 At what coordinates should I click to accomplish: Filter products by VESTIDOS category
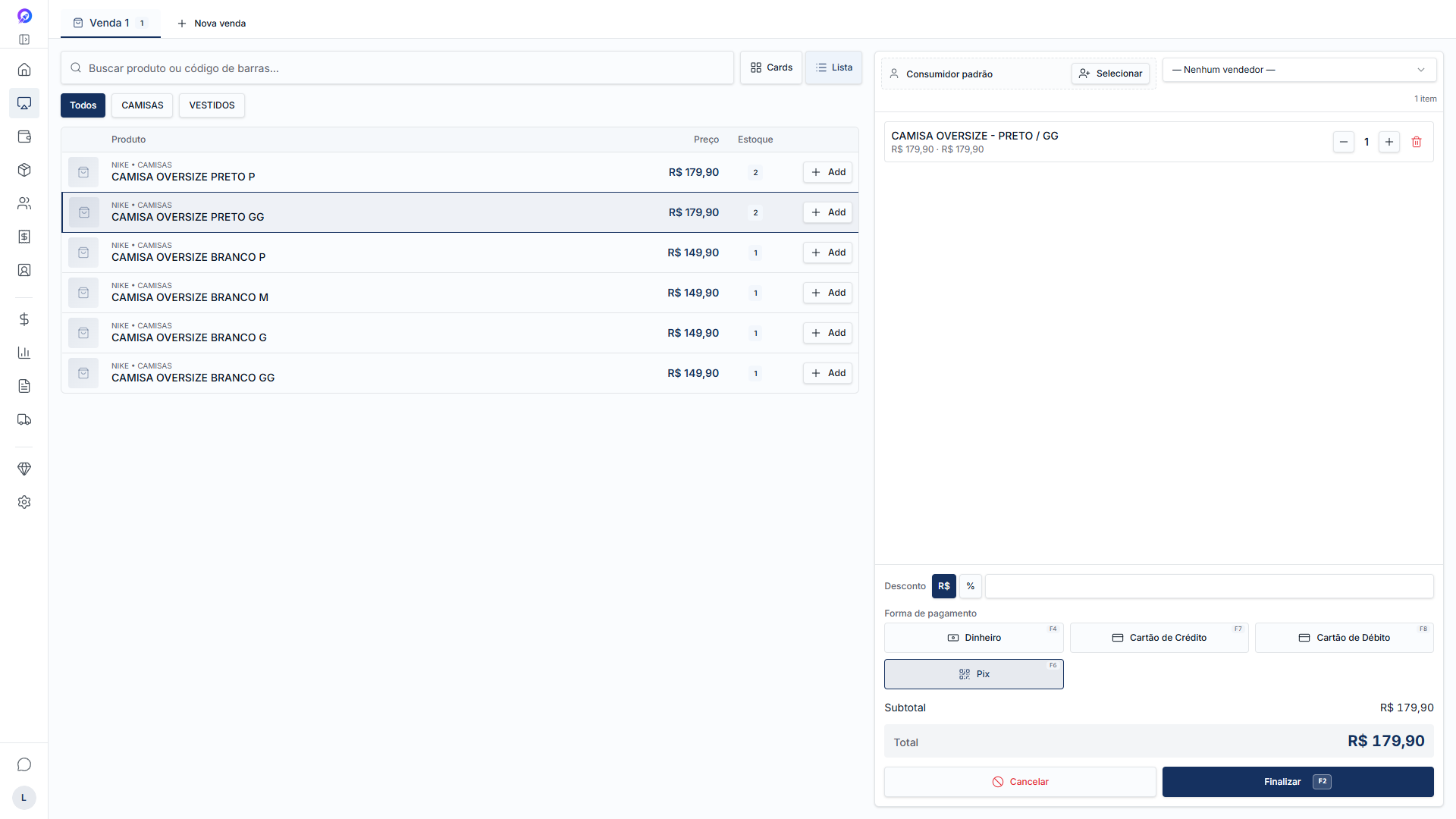pos(212,105)
